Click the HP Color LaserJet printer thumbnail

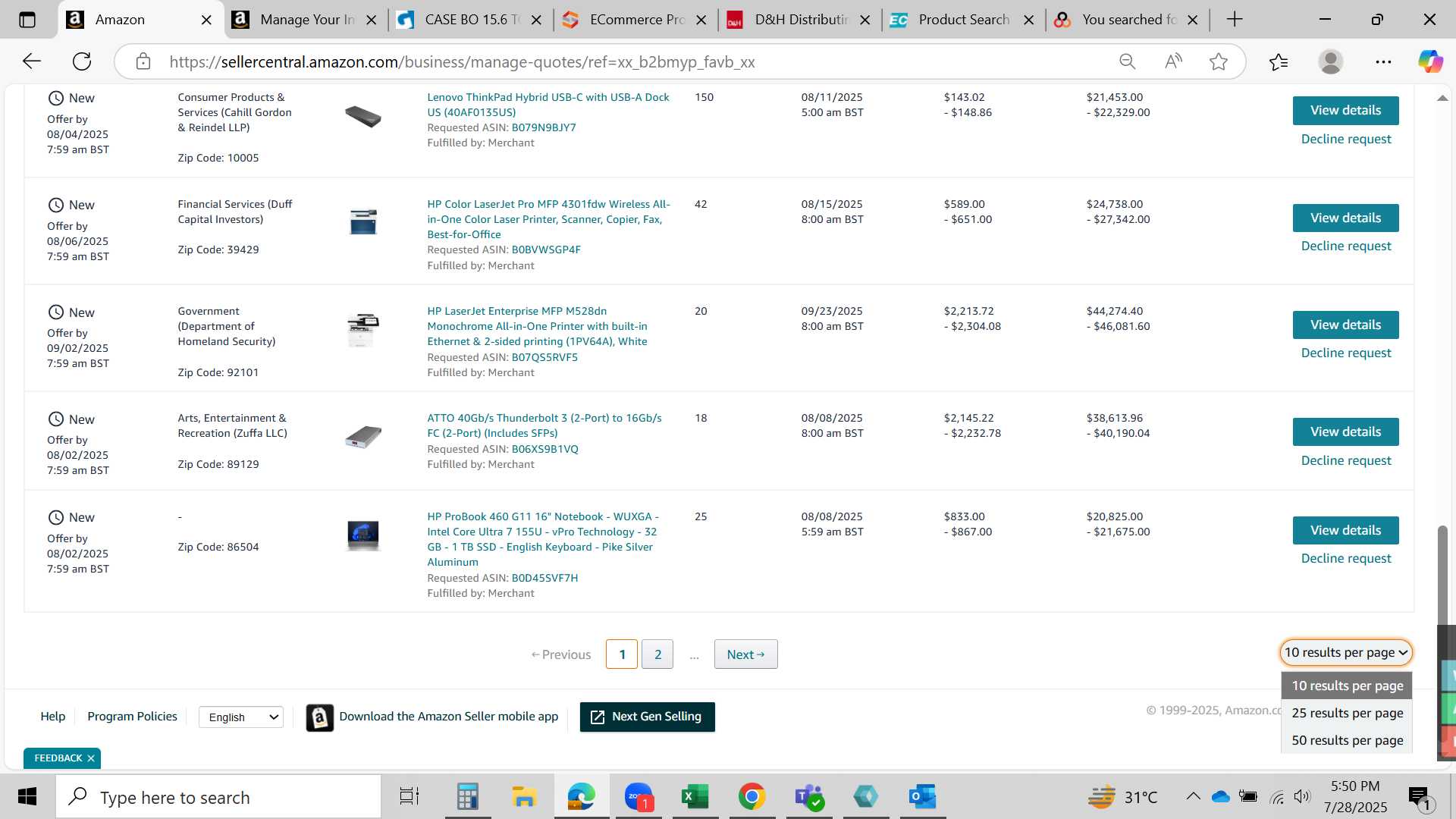coord(363,221)
